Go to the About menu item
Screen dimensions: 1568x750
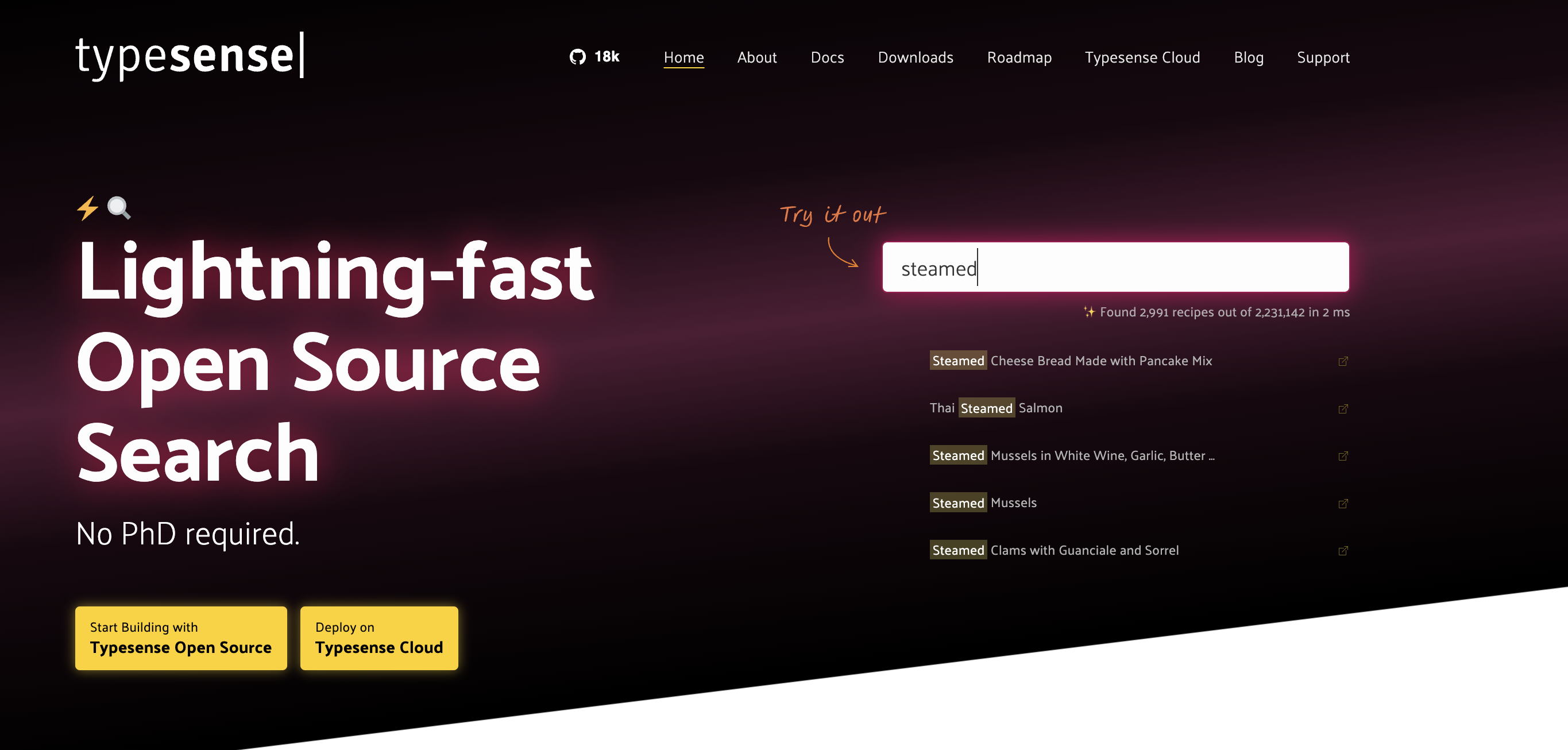pyautogui.click(x=756, y=57)
